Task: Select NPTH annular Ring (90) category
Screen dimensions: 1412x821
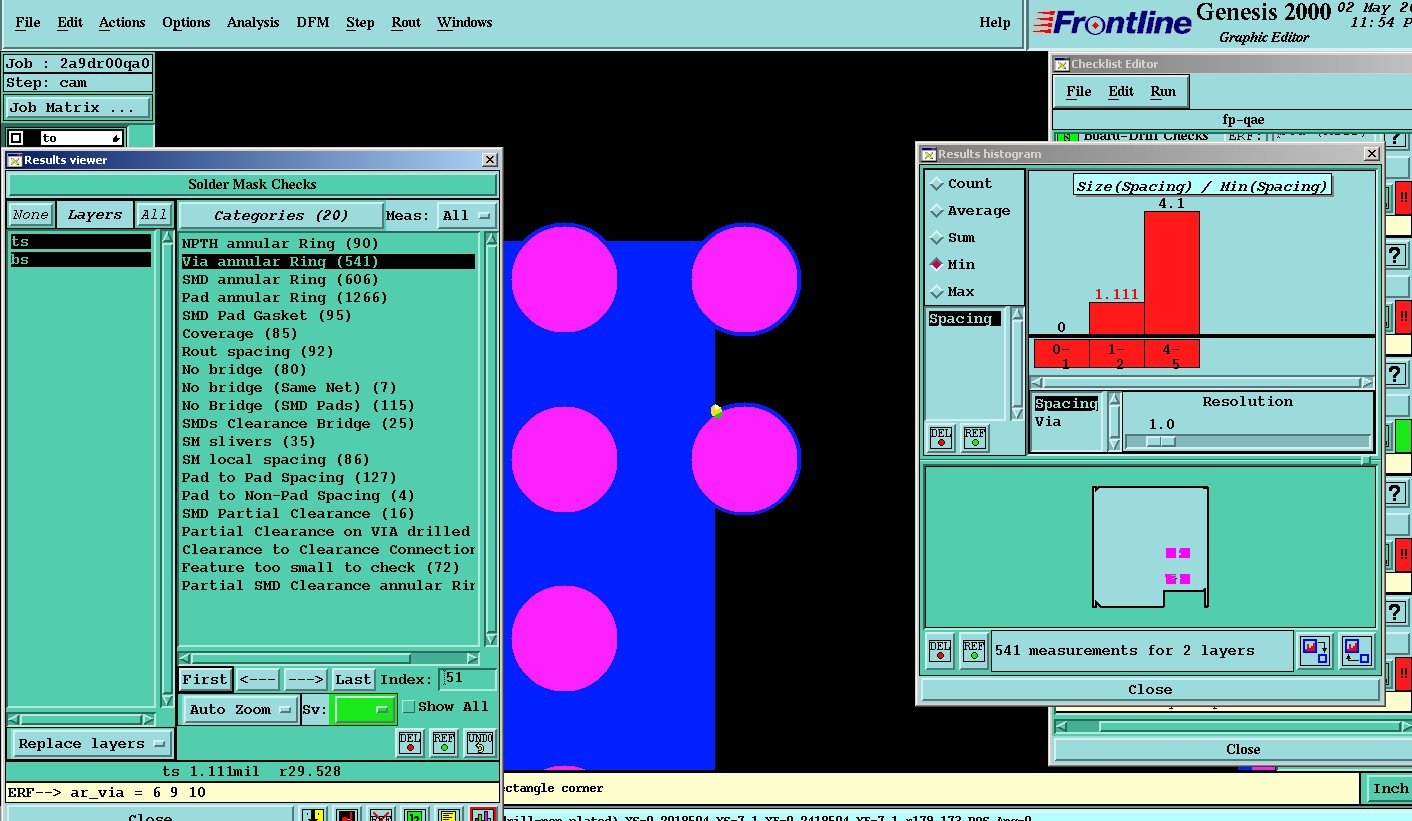Action: pos(328,243)
